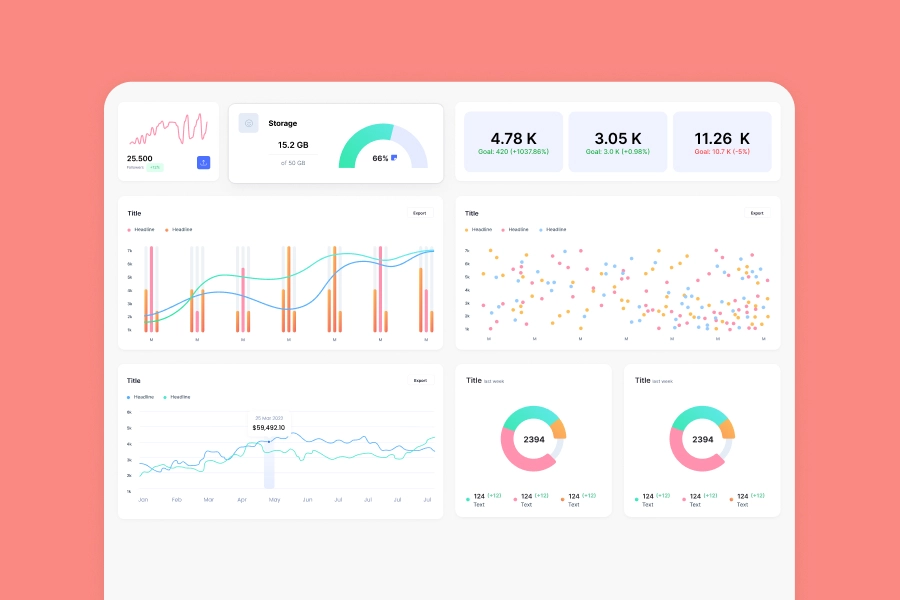This screenshot has height=600, width=900.
Task: Toggle pink Headline legend in bar chart
Action: (x=141, y=230)
